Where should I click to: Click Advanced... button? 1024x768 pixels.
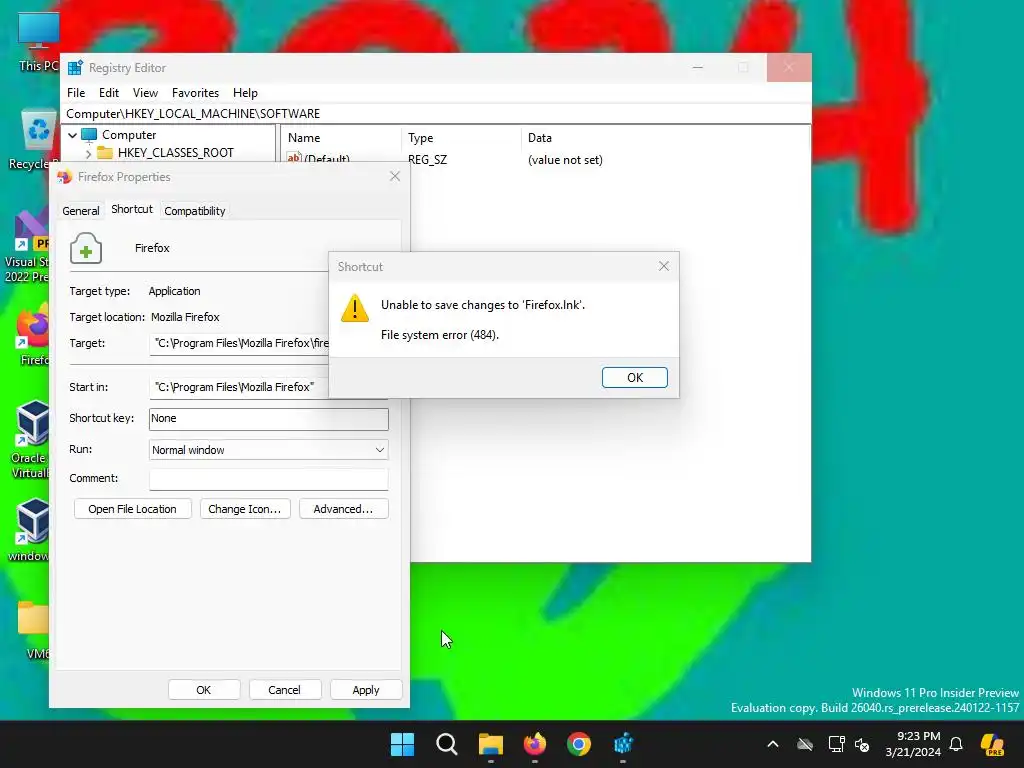(344, 509)
